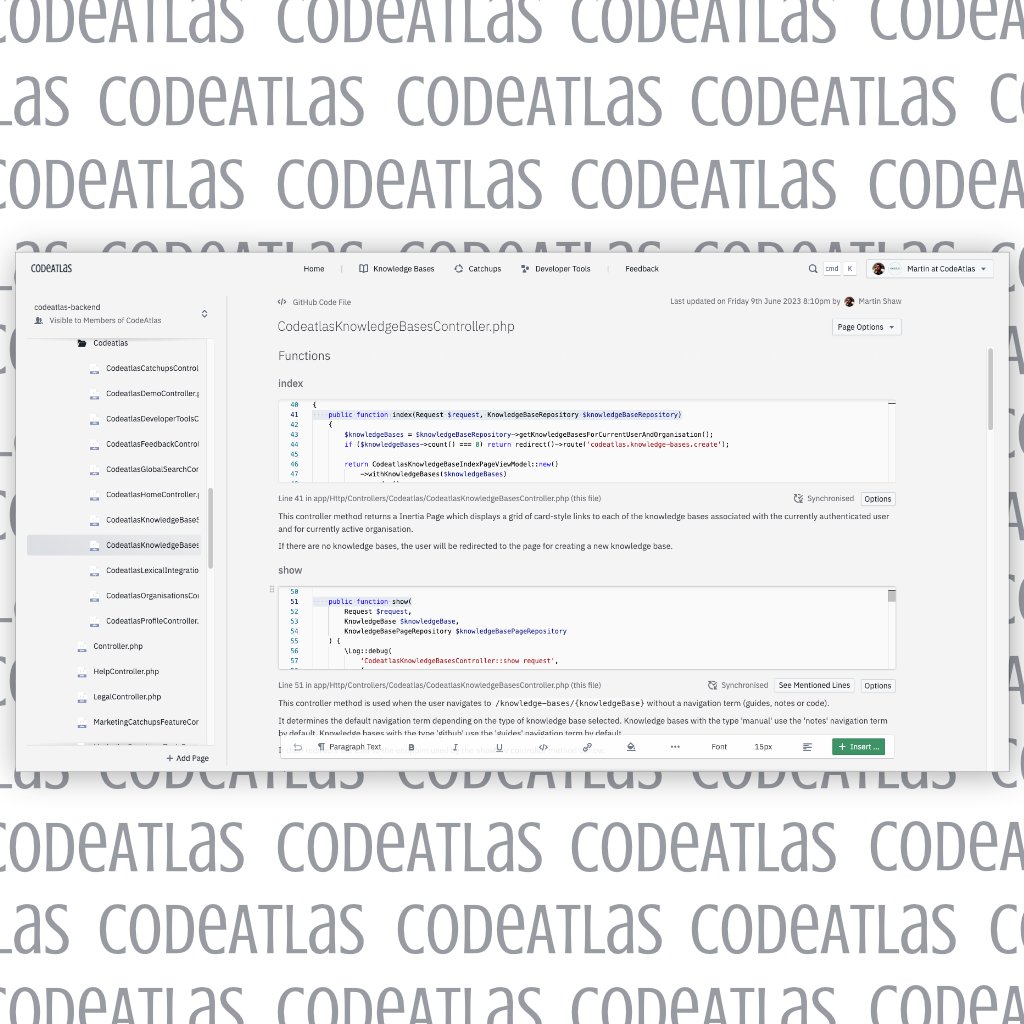Open the Martin at CodeAtlas account menu
Image resolution: width=1024 pixels, height=1024 pixels.
click(x=930, y=268)
